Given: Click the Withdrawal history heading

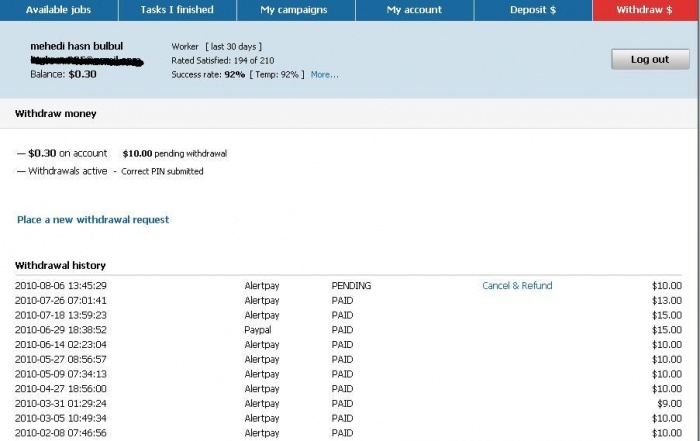Looking at the screenshot, I should tap(60, 265).
